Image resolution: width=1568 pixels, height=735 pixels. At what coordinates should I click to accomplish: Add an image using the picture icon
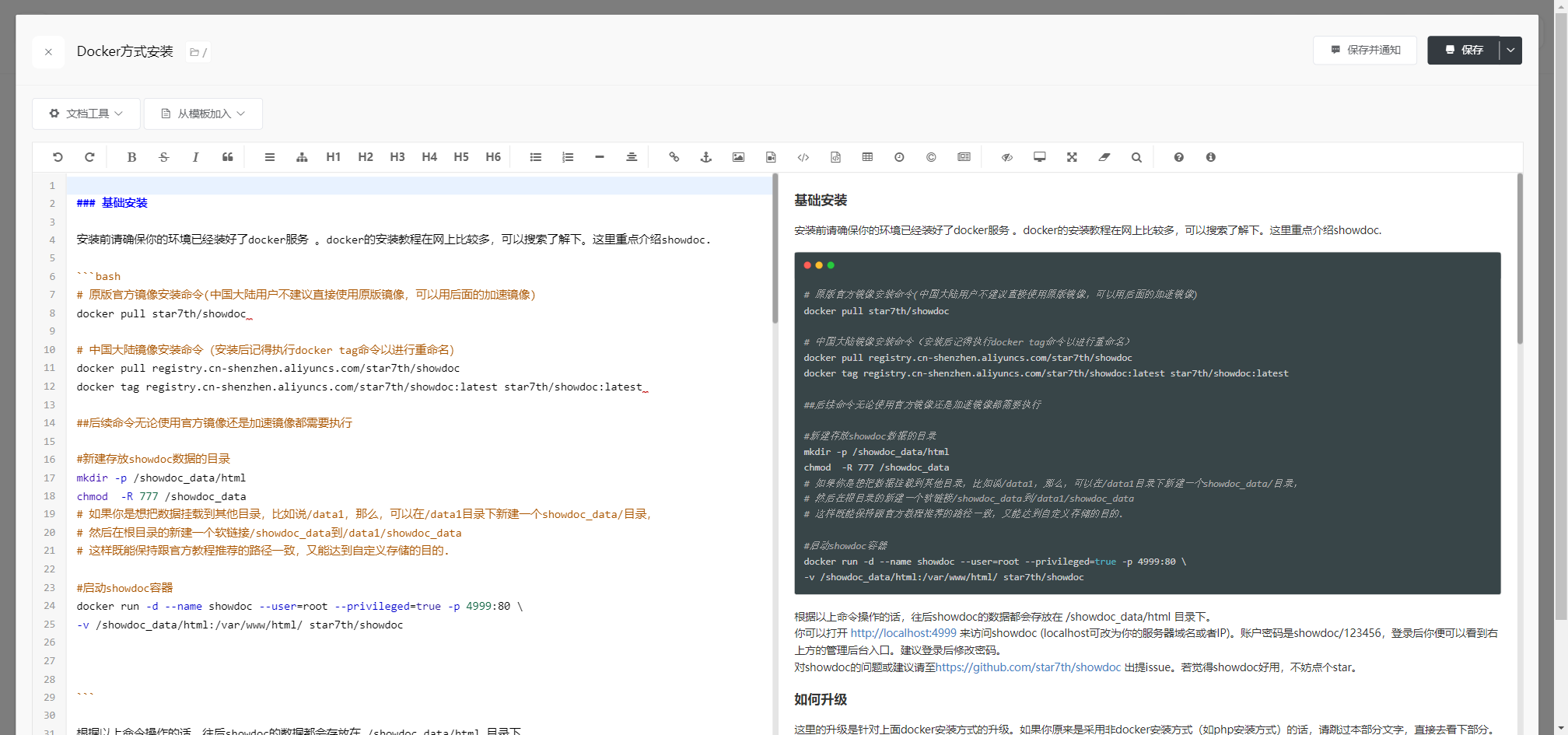[x=738, y=157]
